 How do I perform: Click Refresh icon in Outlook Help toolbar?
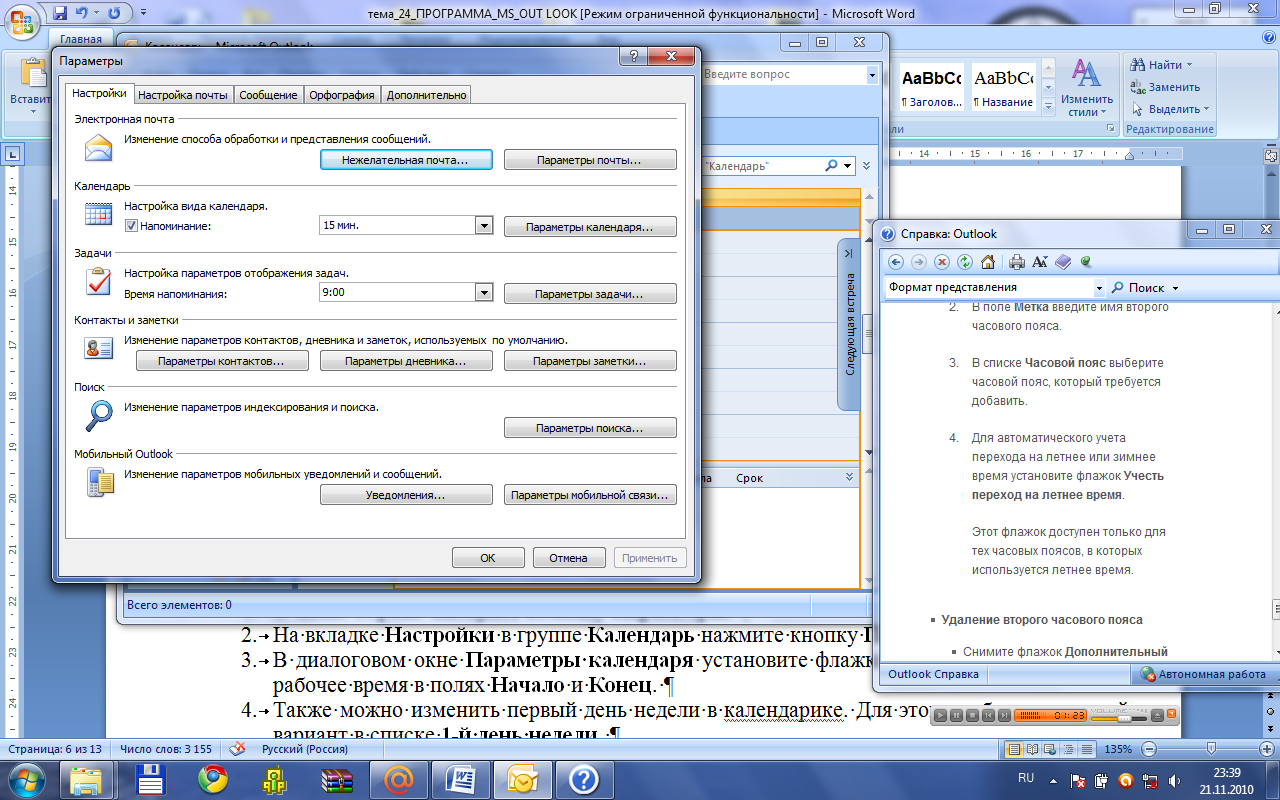click(965, 262)
